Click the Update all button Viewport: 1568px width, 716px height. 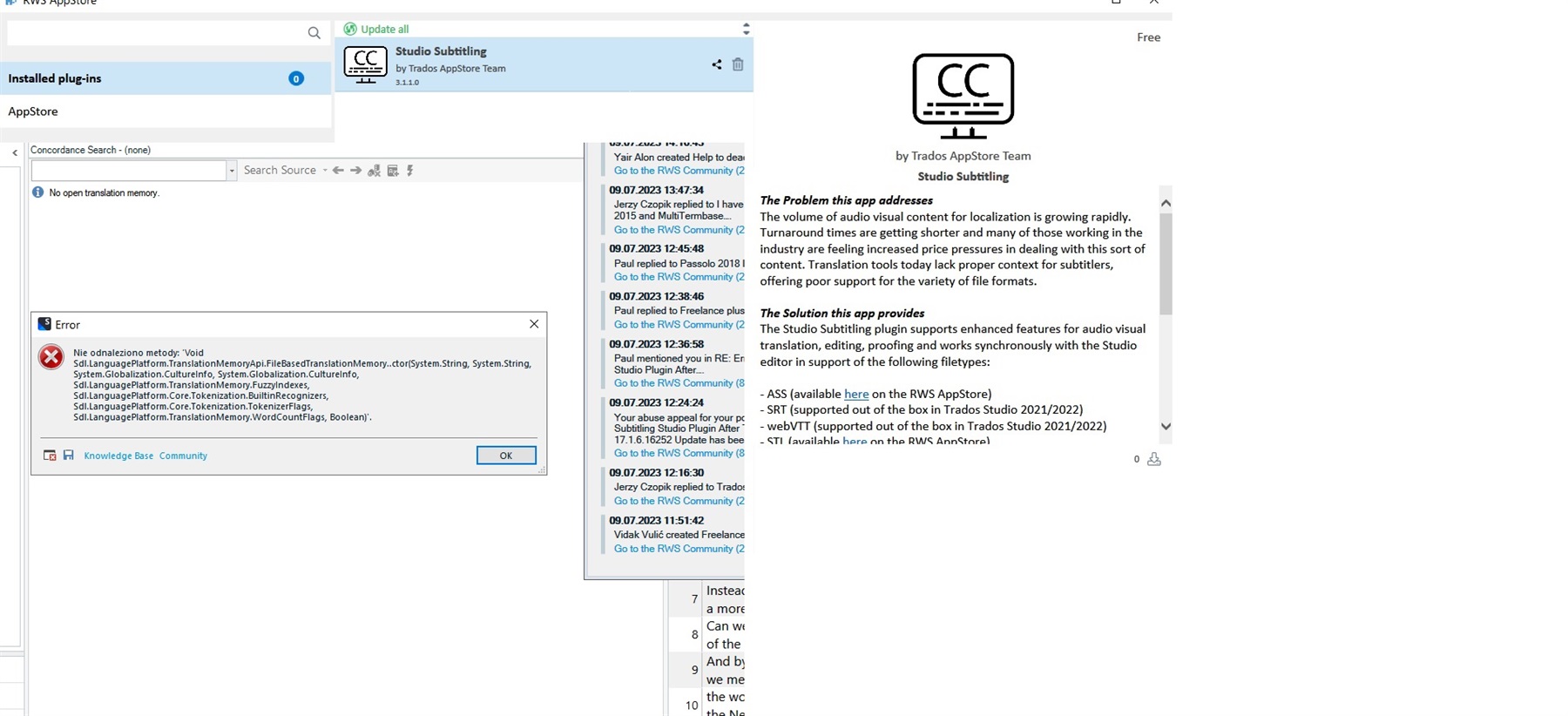(376, 29)
